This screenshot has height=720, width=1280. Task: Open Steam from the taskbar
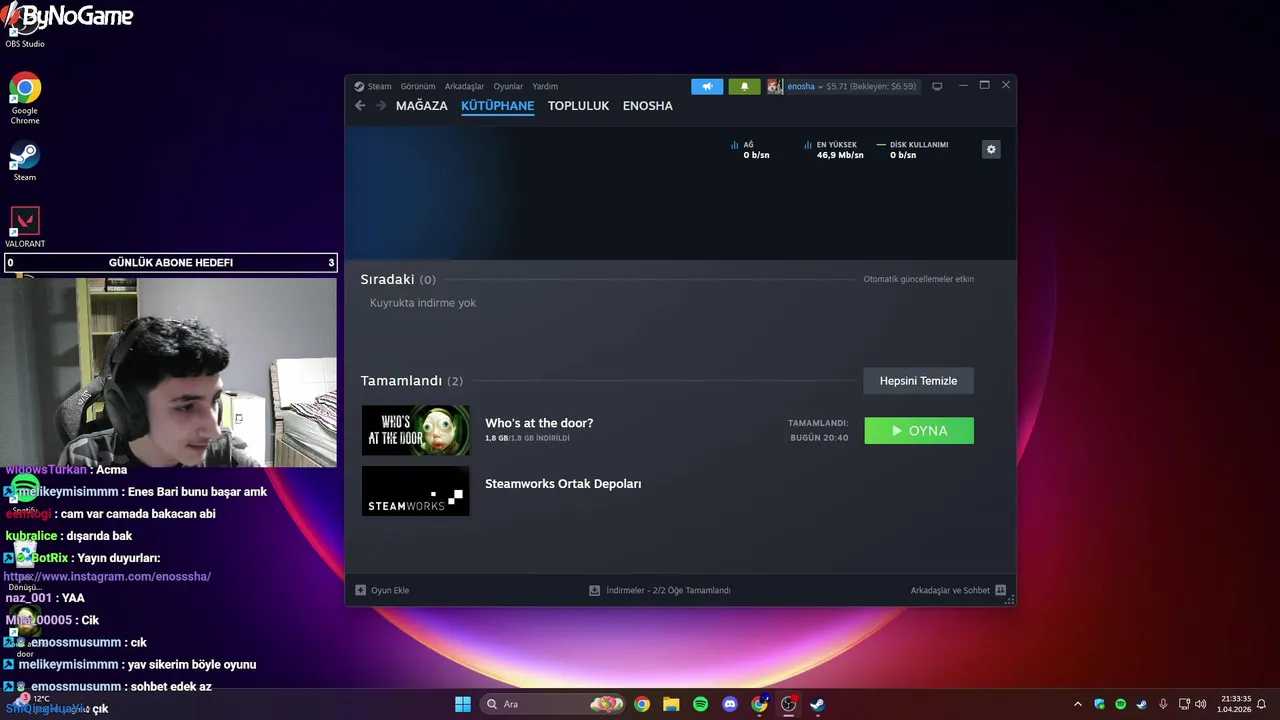pos(817,704)
